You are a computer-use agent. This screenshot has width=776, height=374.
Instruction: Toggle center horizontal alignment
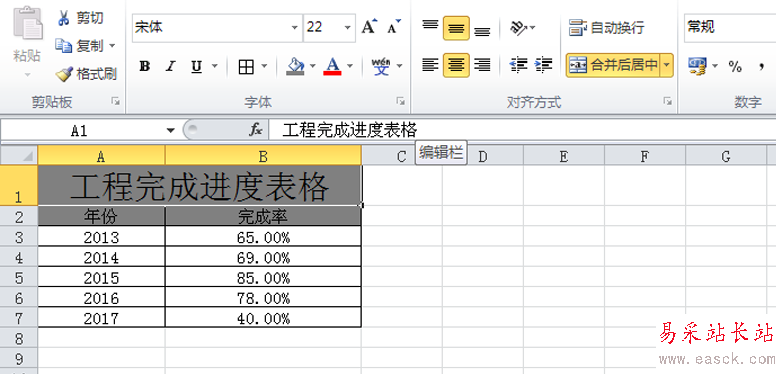click(x=456, y=65)
